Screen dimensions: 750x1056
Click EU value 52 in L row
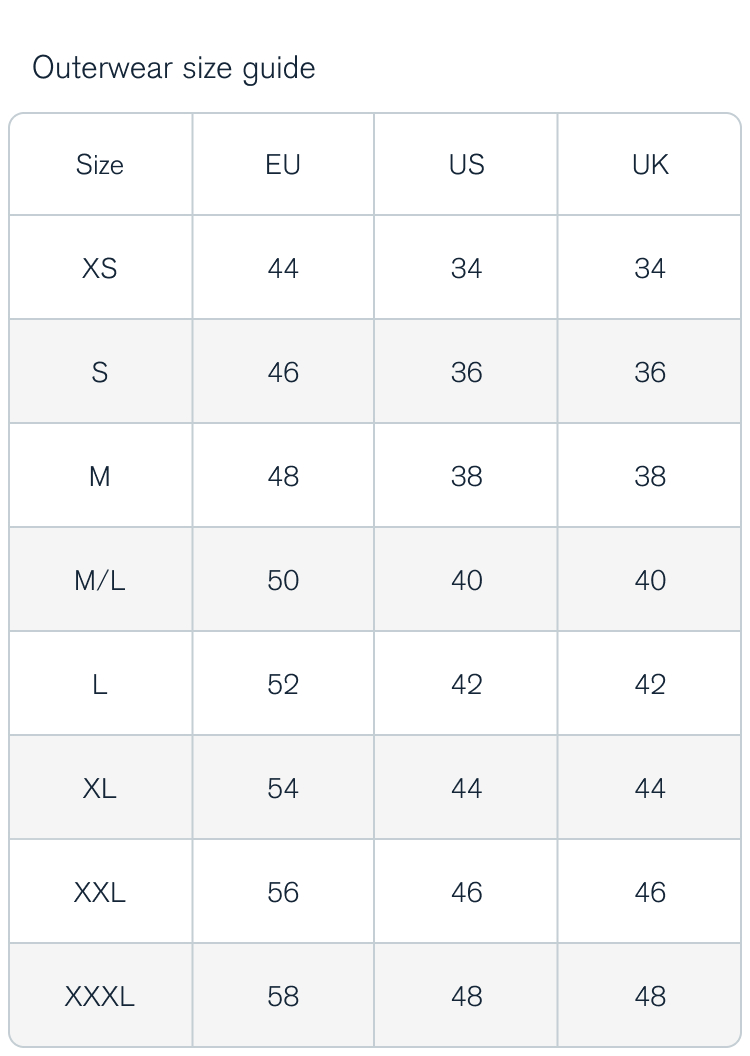click(x=283, y=685)
